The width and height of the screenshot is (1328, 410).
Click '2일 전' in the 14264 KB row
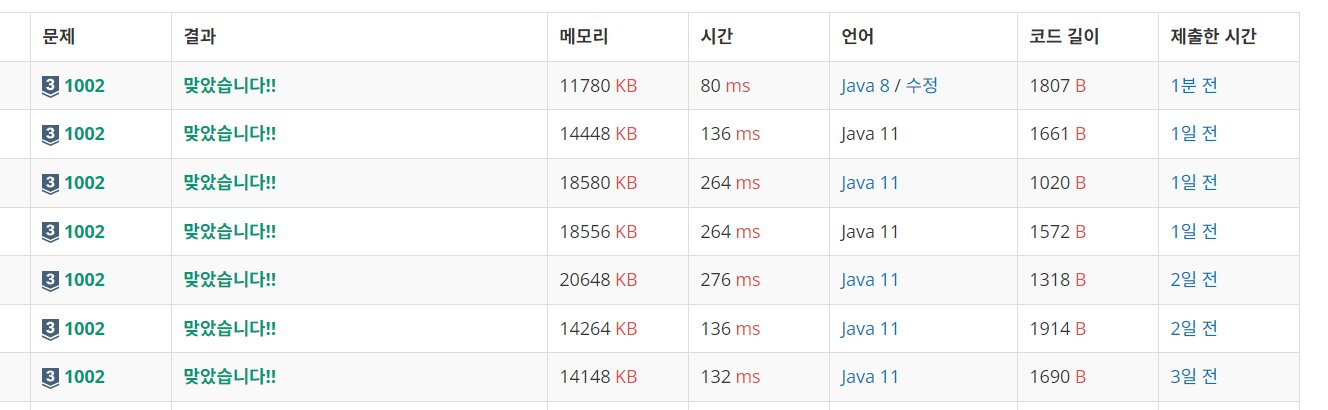[1194, 329]
